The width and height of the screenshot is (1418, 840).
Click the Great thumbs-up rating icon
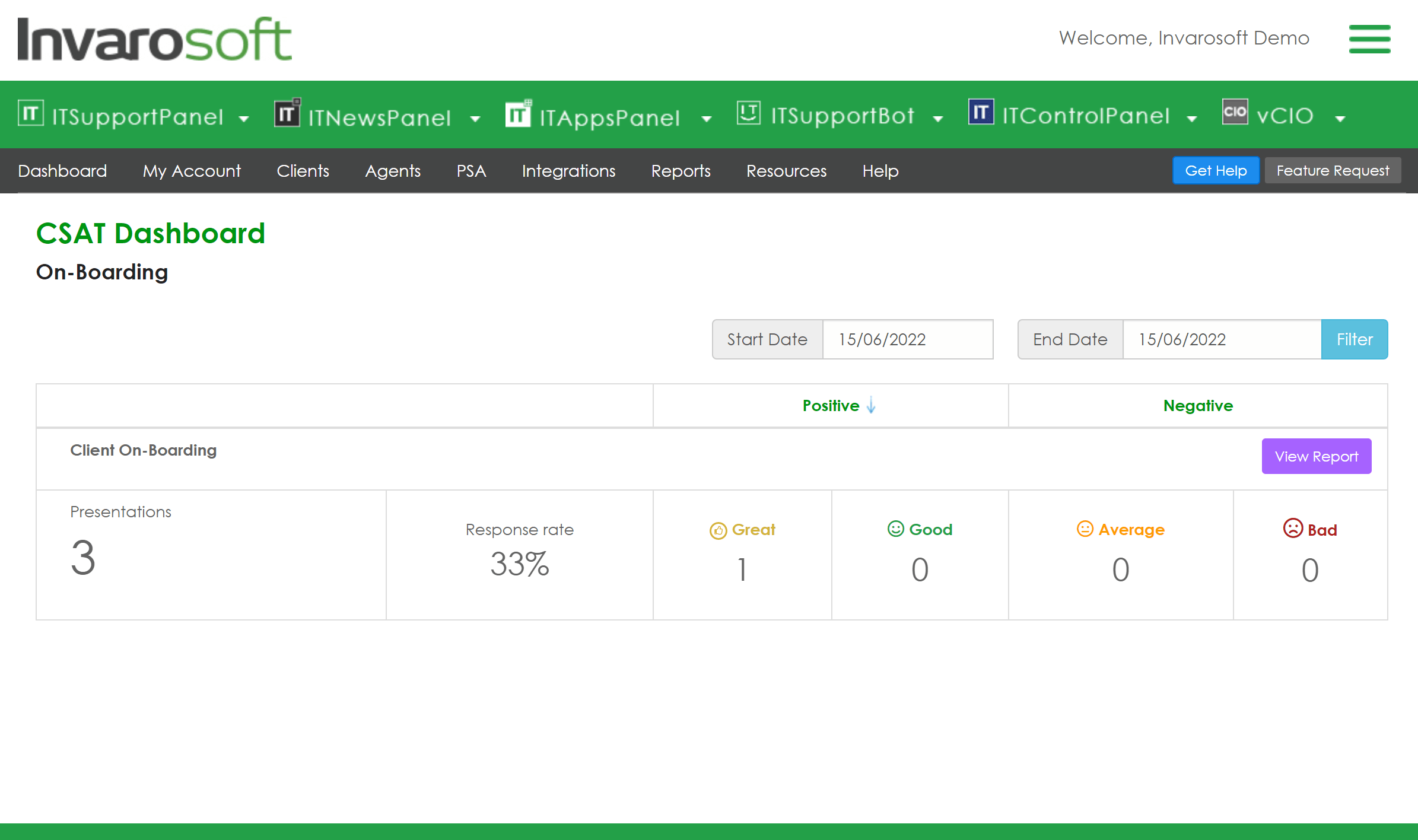point(718,530)
